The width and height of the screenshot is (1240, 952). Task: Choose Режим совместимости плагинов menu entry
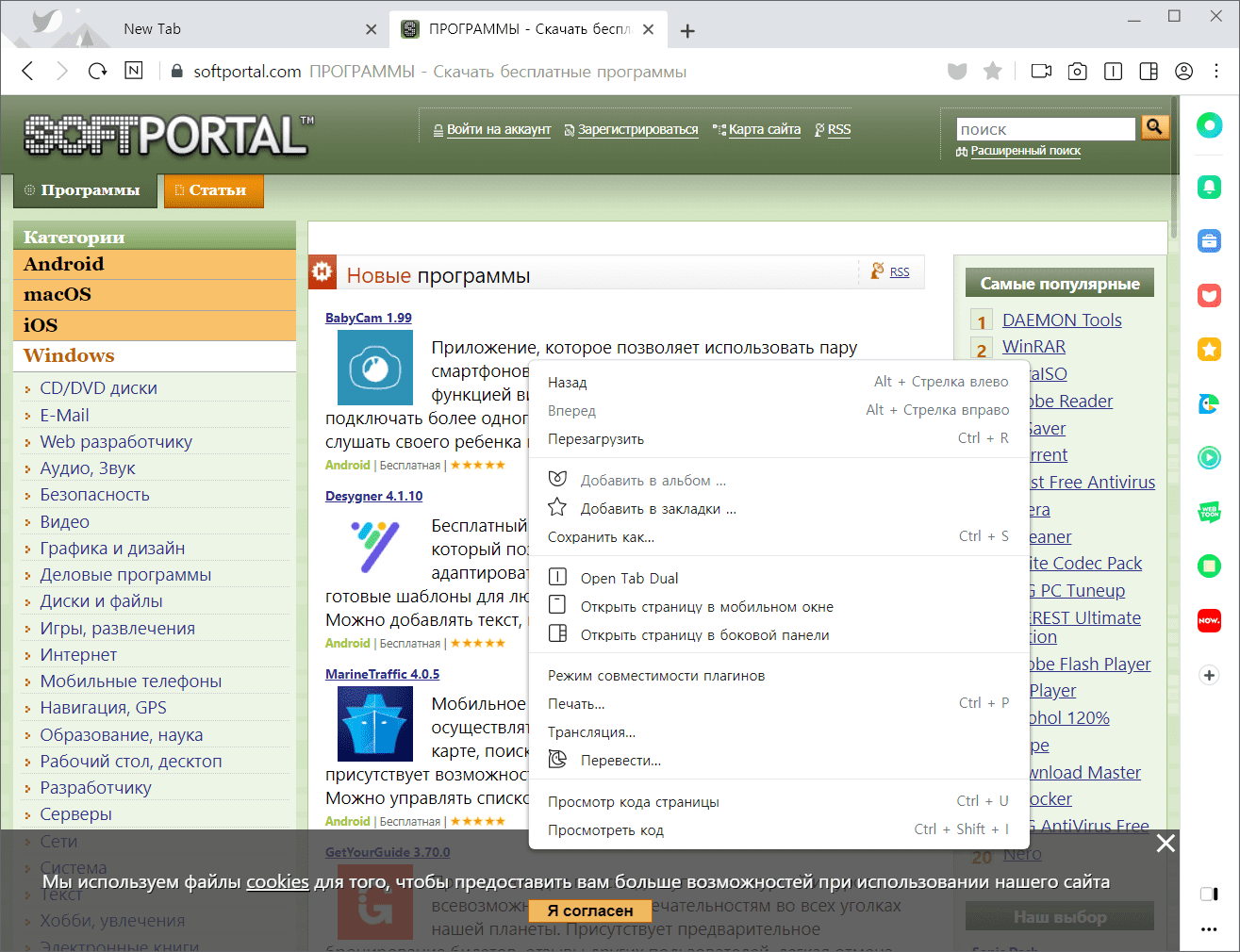tap(777, 675)
